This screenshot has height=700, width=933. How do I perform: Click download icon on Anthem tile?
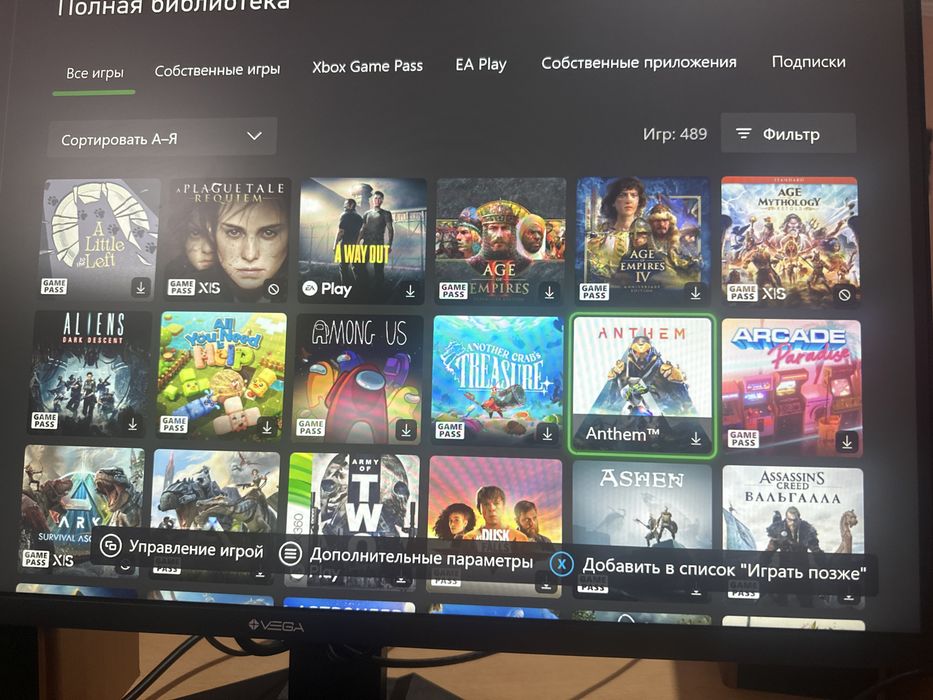[696, 439]
